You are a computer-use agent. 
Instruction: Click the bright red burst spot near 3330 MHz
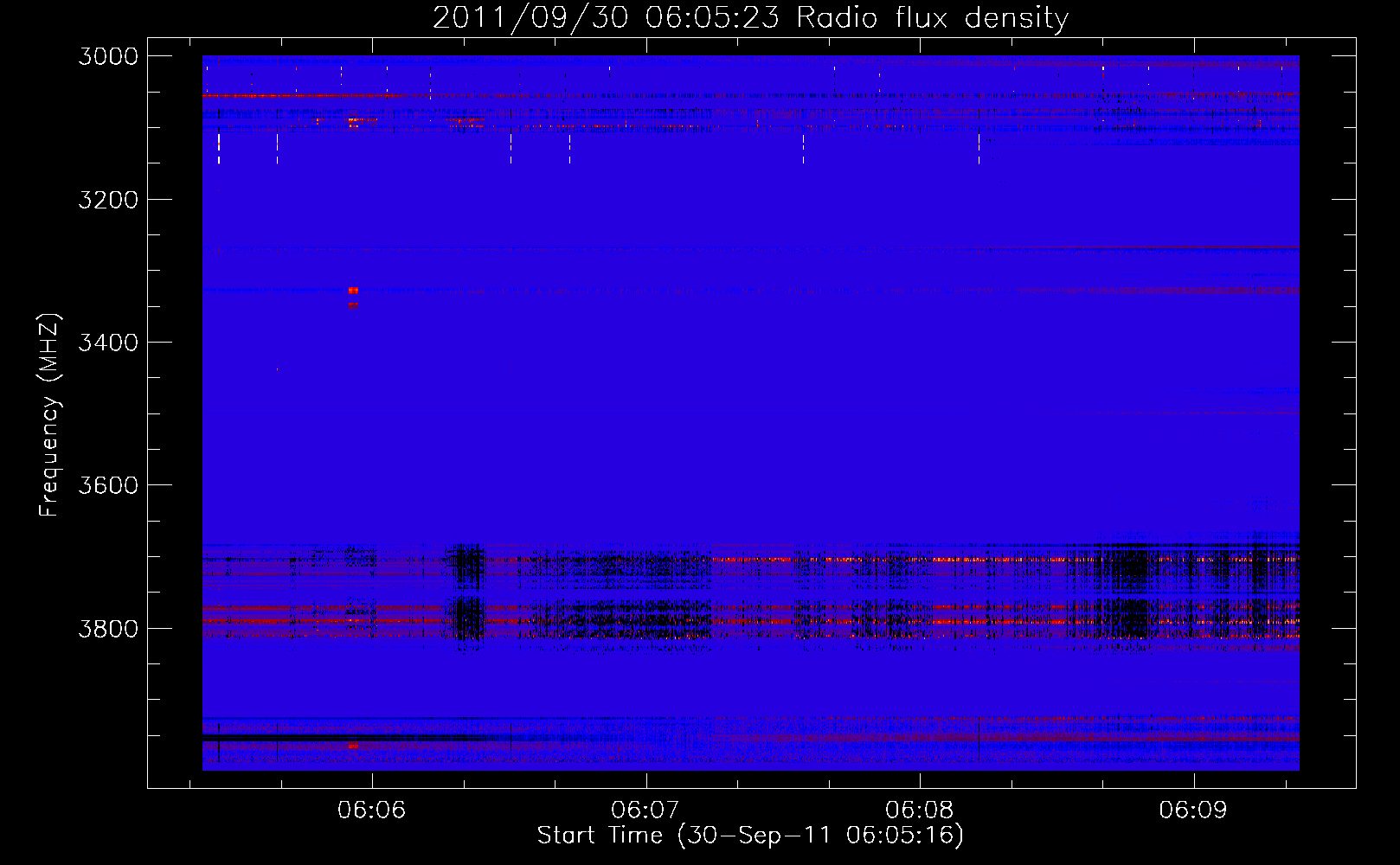coord(353,291)
